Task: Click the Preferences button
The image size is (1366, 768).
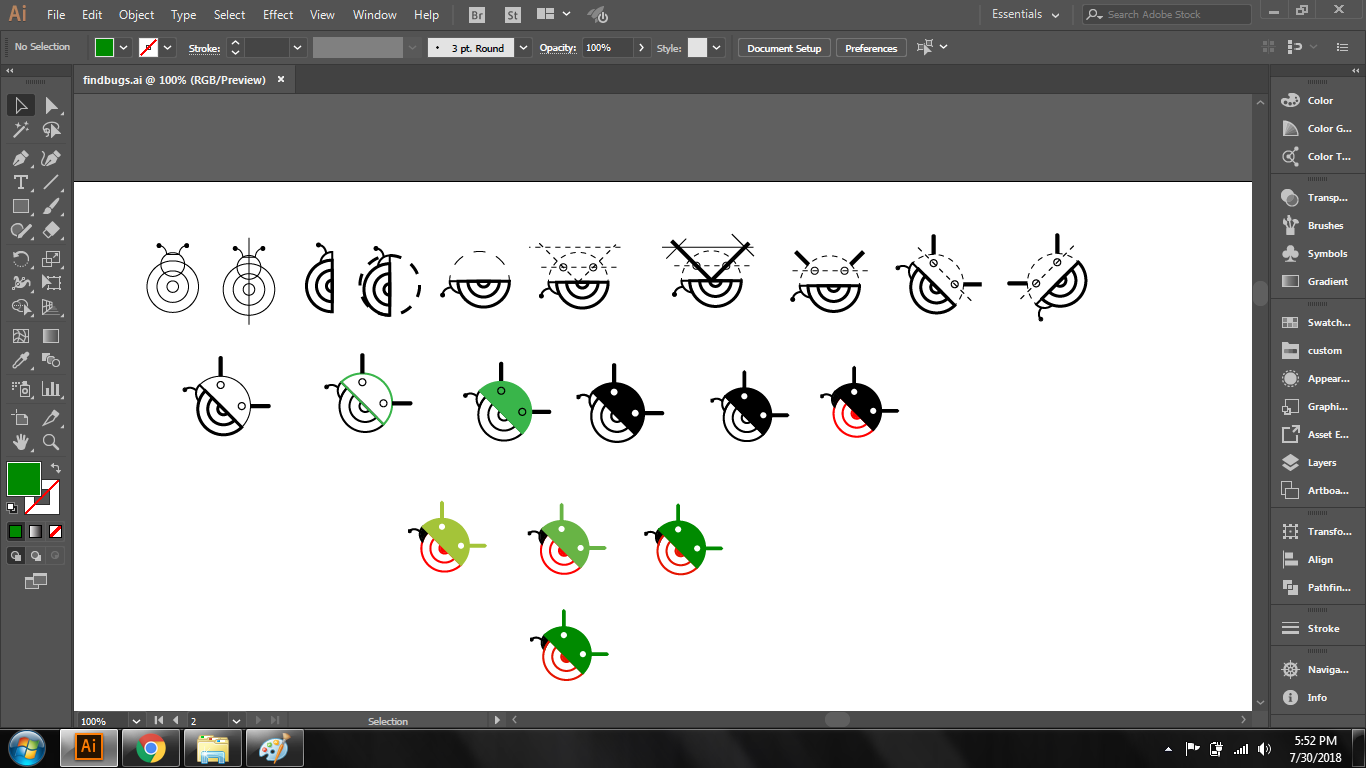Action: coord(871,48)
